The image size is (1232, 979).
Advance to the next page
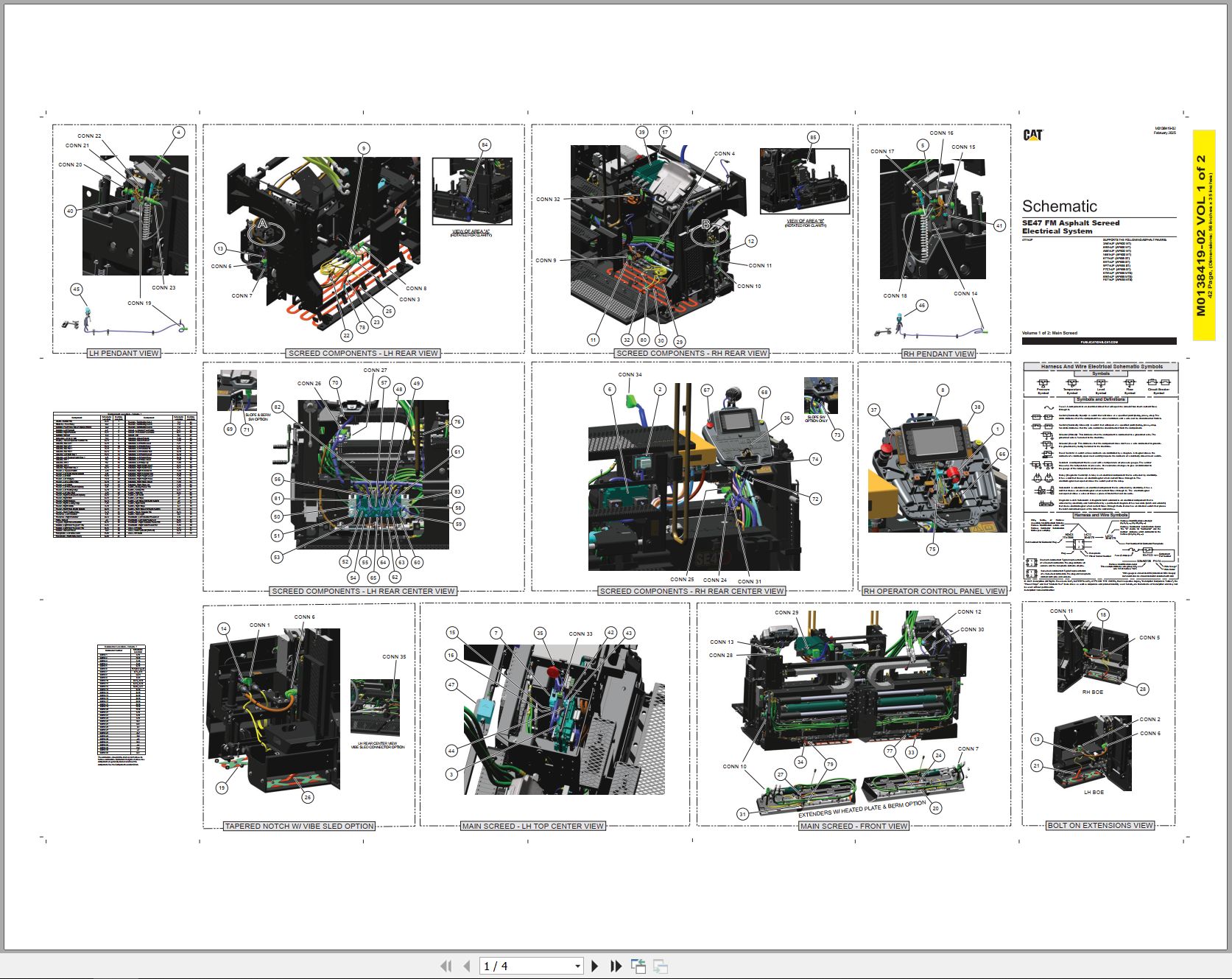pos(594,966)
